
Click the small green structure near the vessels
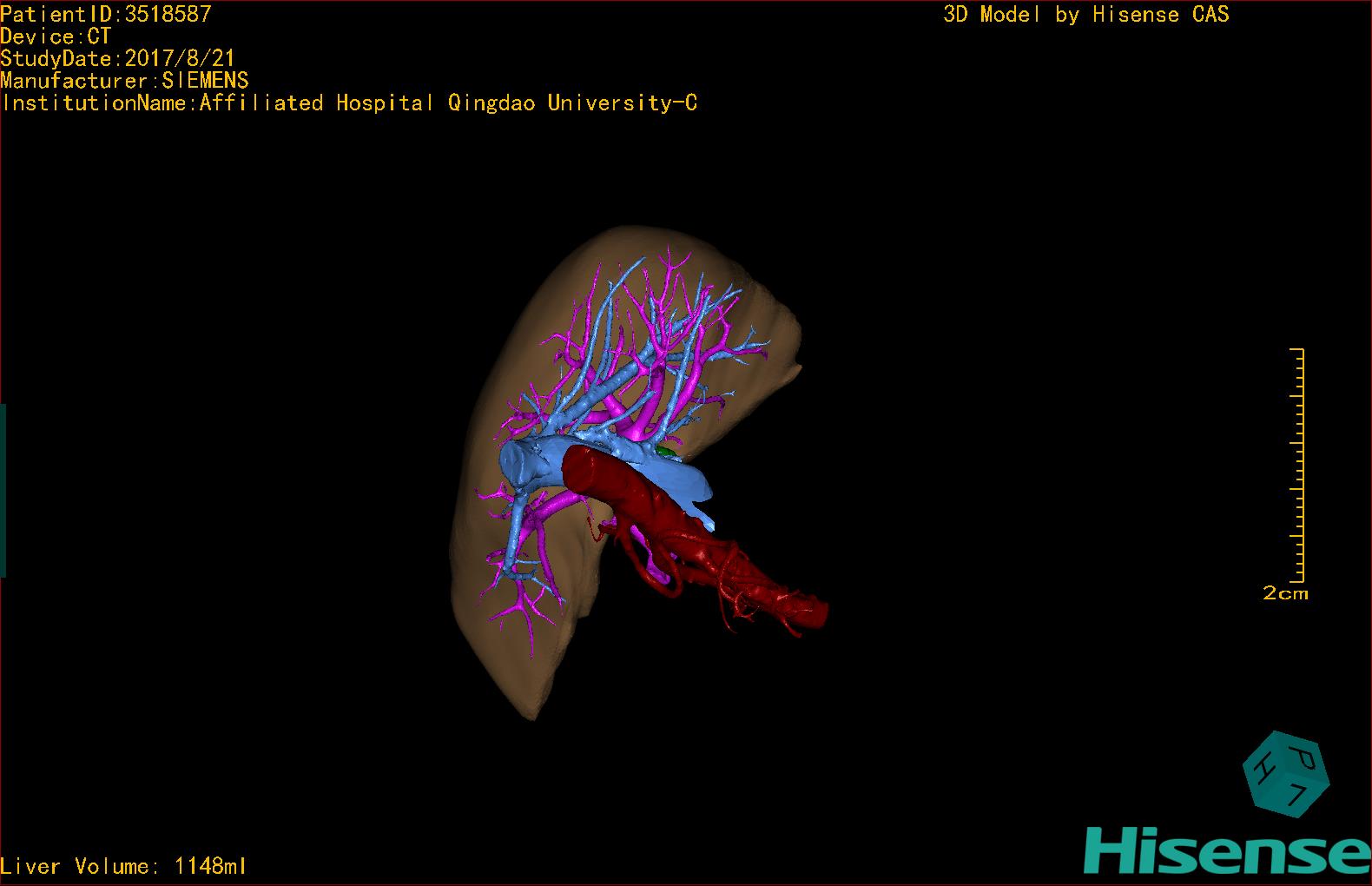[x=667, y=452]
